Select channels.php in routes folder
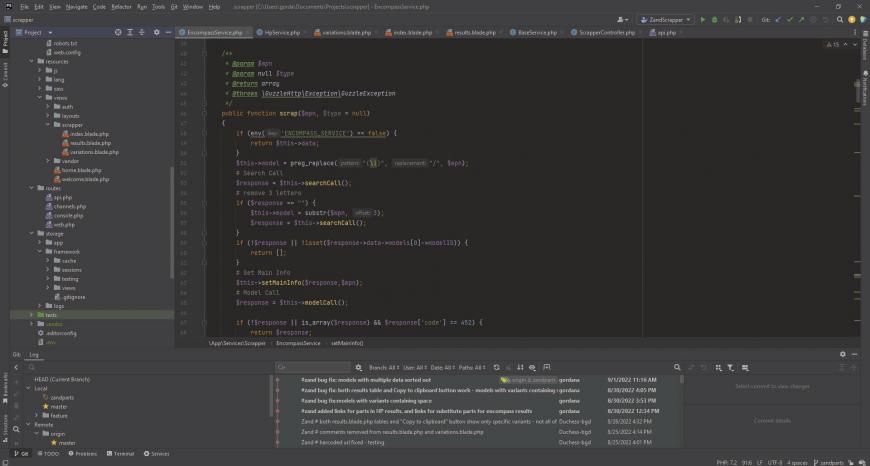The height and width of the screenshot is (466, 870). (70, 206)
